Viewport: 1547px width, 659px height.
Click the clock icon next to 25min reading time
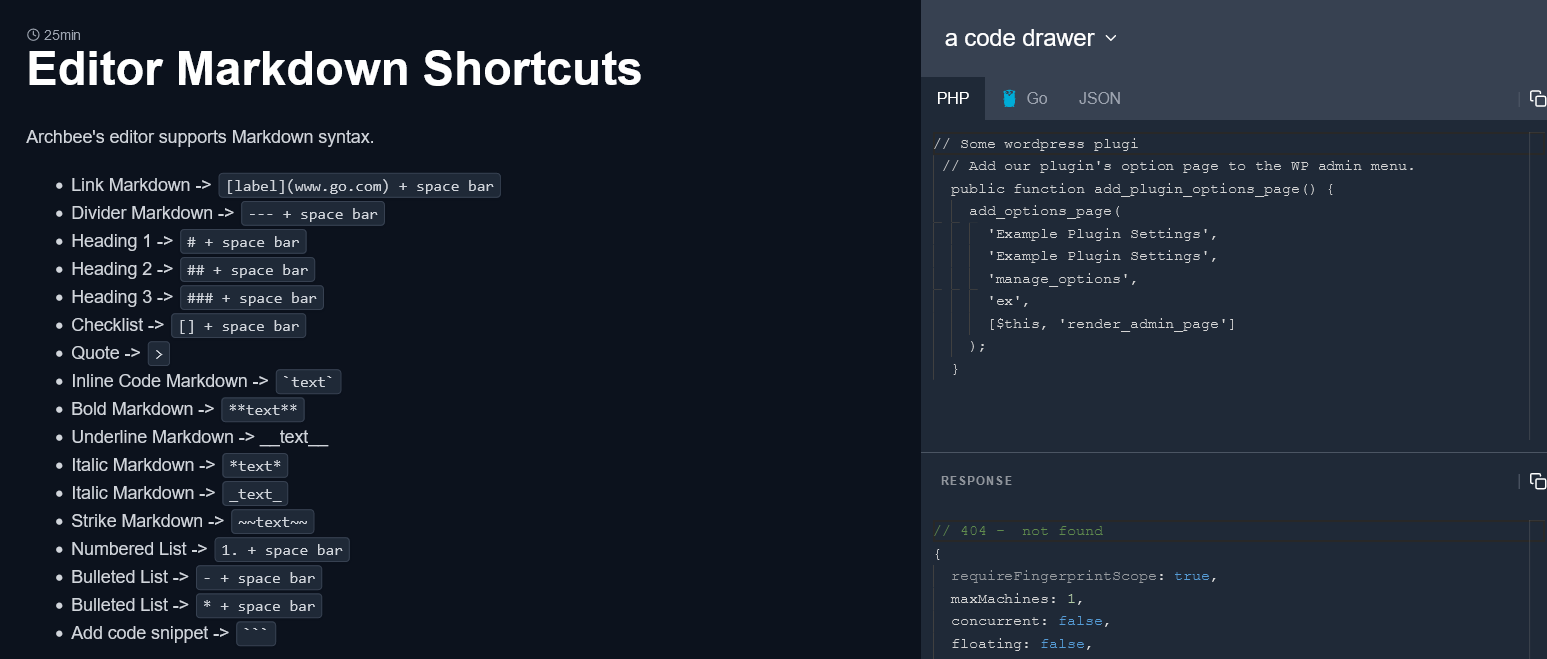[x=32, y=34]
